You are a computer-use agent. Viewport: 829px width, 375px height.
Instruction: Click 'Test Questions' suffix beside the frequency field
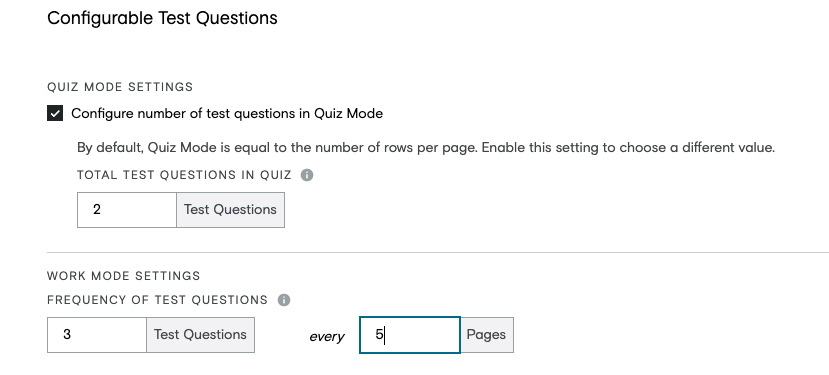[200, 335]
